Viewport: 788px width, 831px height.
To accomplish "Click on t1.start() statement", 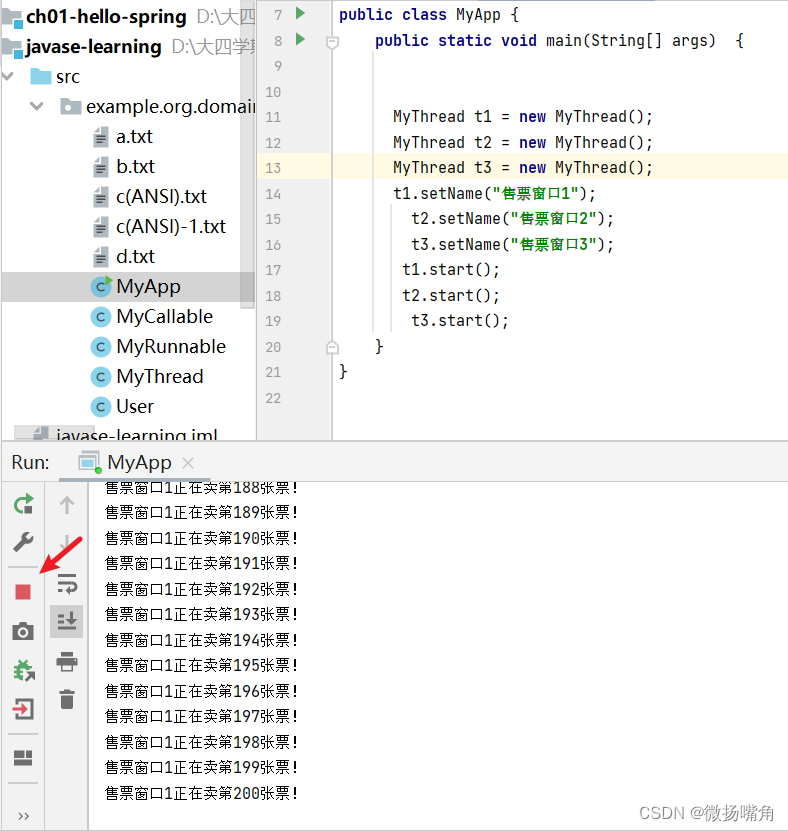I will (x=450, y=270).
